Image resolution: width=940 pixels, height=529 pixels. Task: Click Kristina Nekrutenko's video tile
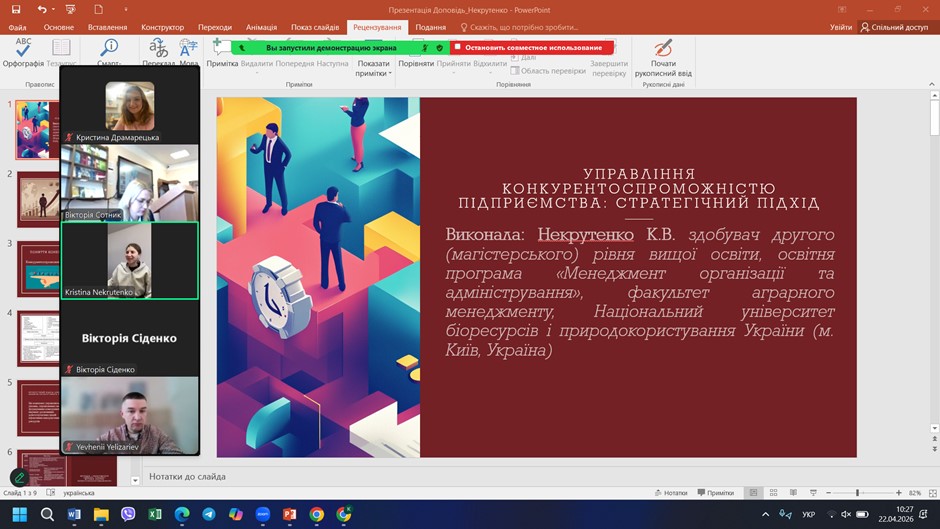coord(129,260)
